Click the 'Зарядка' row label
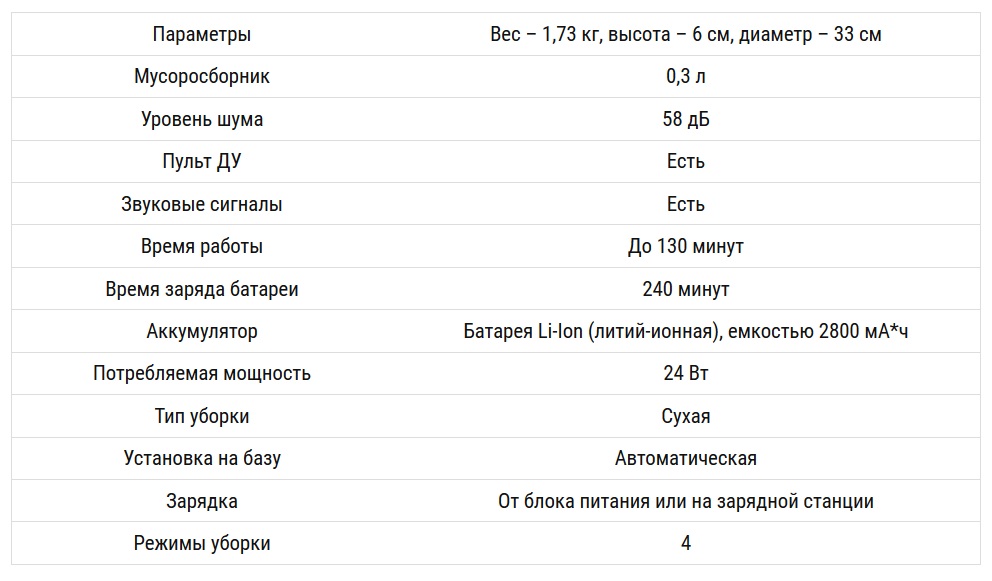This screenshot has height=581, width=992. pos(202,501)
